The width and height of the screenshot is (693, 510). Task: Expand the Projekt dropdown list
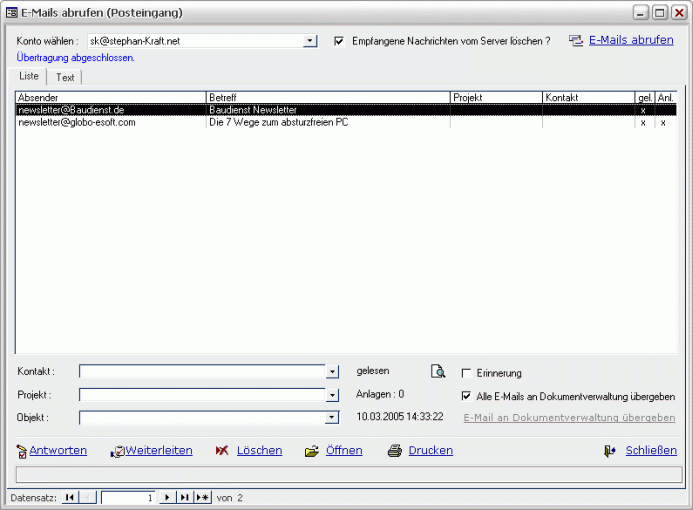point(333,395)
